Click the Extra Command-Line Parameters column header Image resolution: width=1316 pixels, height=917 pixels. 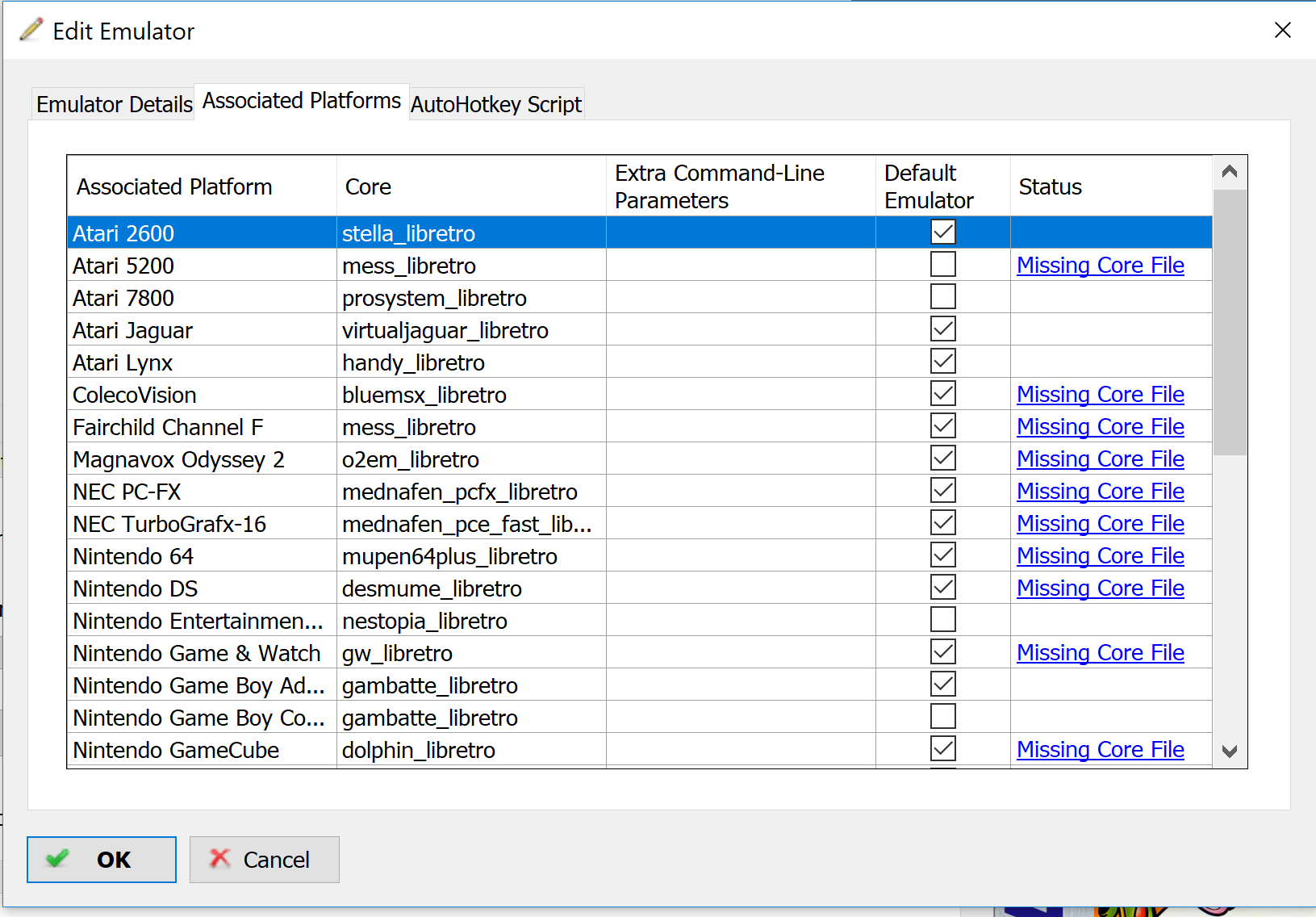pos(741,186)
